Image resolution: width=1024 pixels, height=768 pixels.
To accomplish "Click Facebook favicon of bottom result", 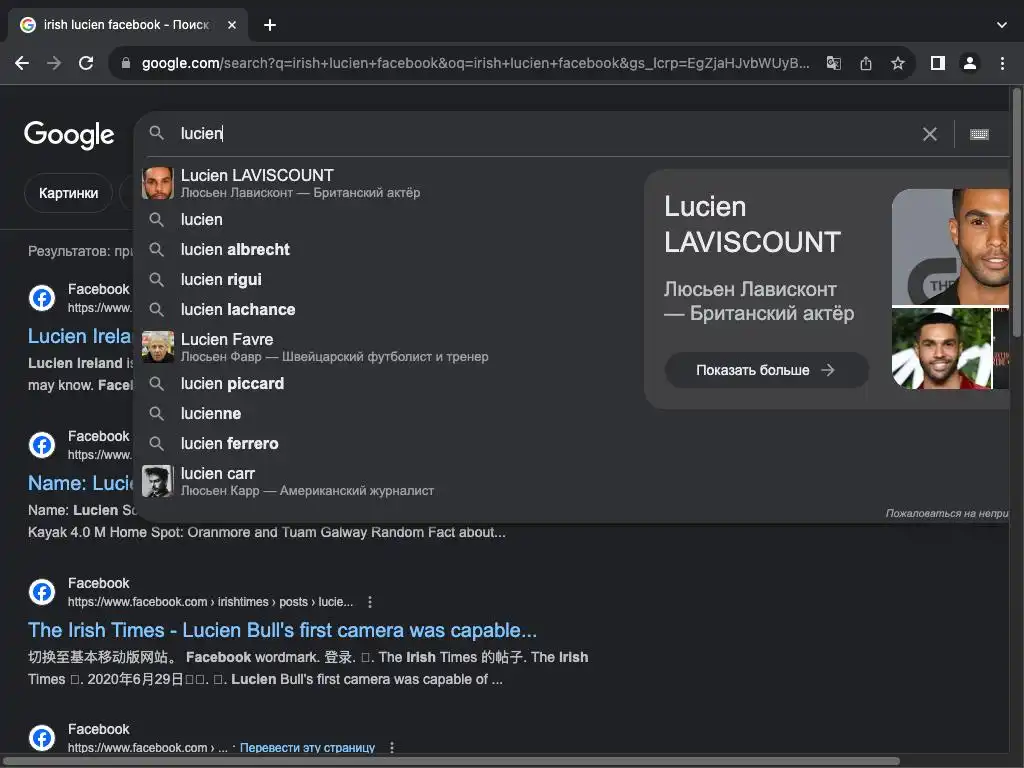I will point(42,739).
